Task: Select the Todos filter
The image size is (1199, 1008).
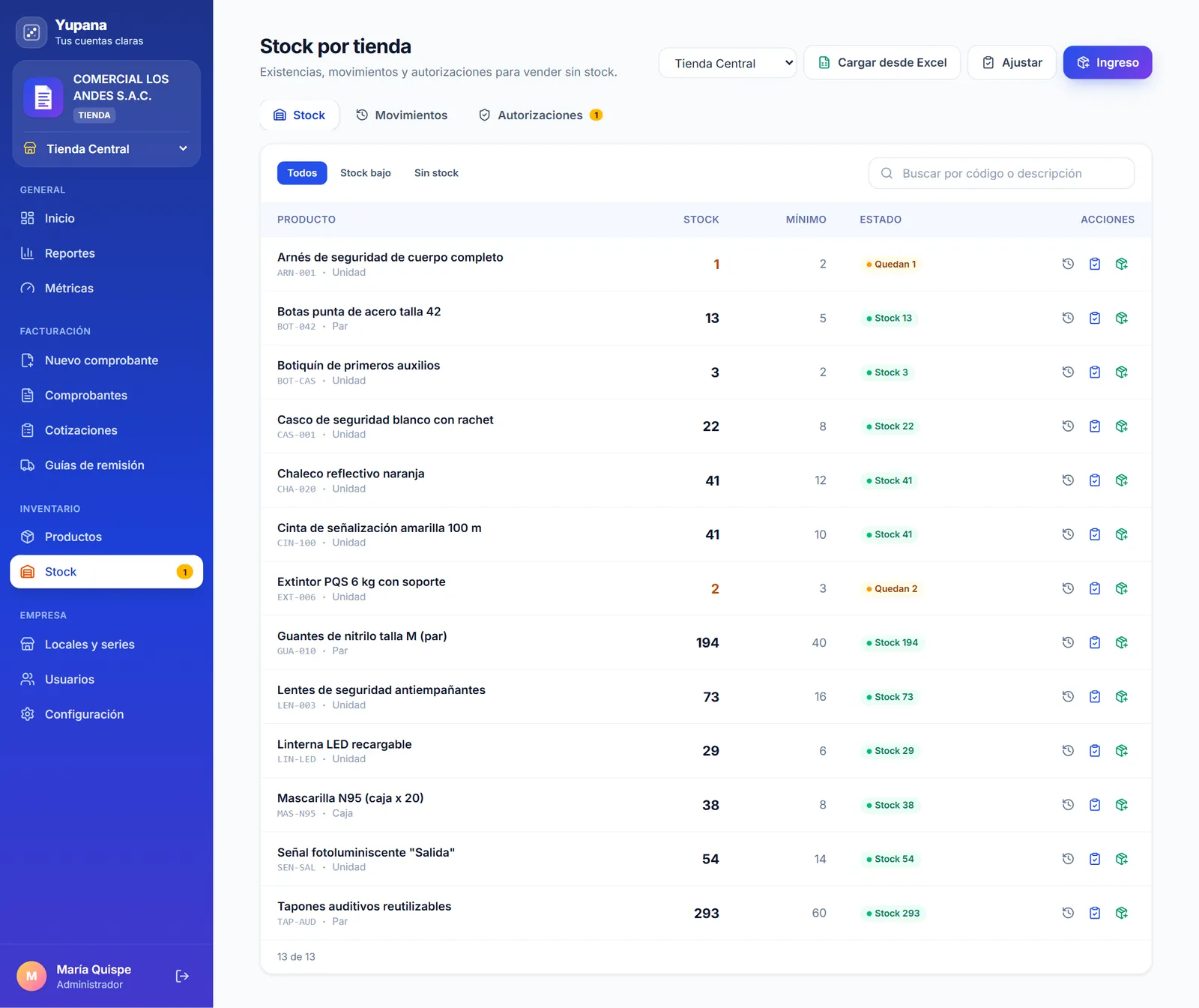Action: pos(302,173)
